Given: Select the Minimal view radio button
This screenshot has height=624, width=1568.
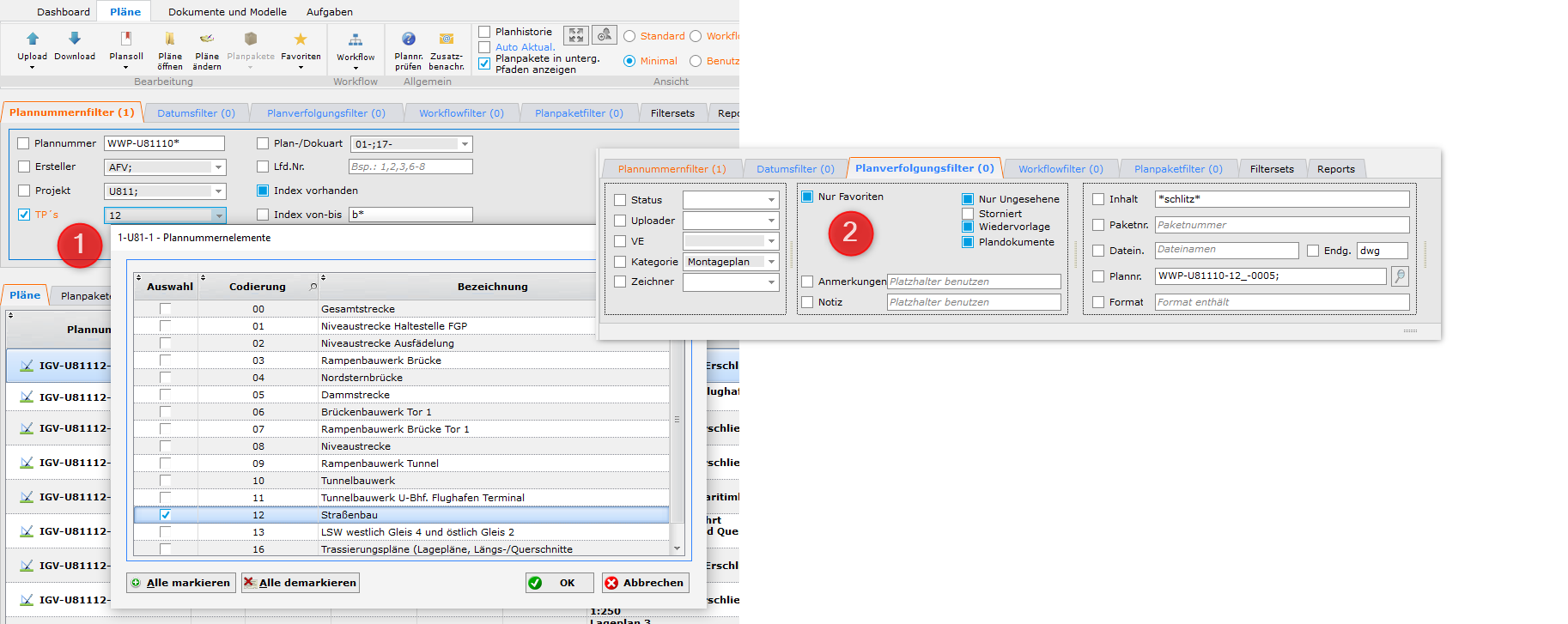Looking at the screenshot, I should point(629,61).
